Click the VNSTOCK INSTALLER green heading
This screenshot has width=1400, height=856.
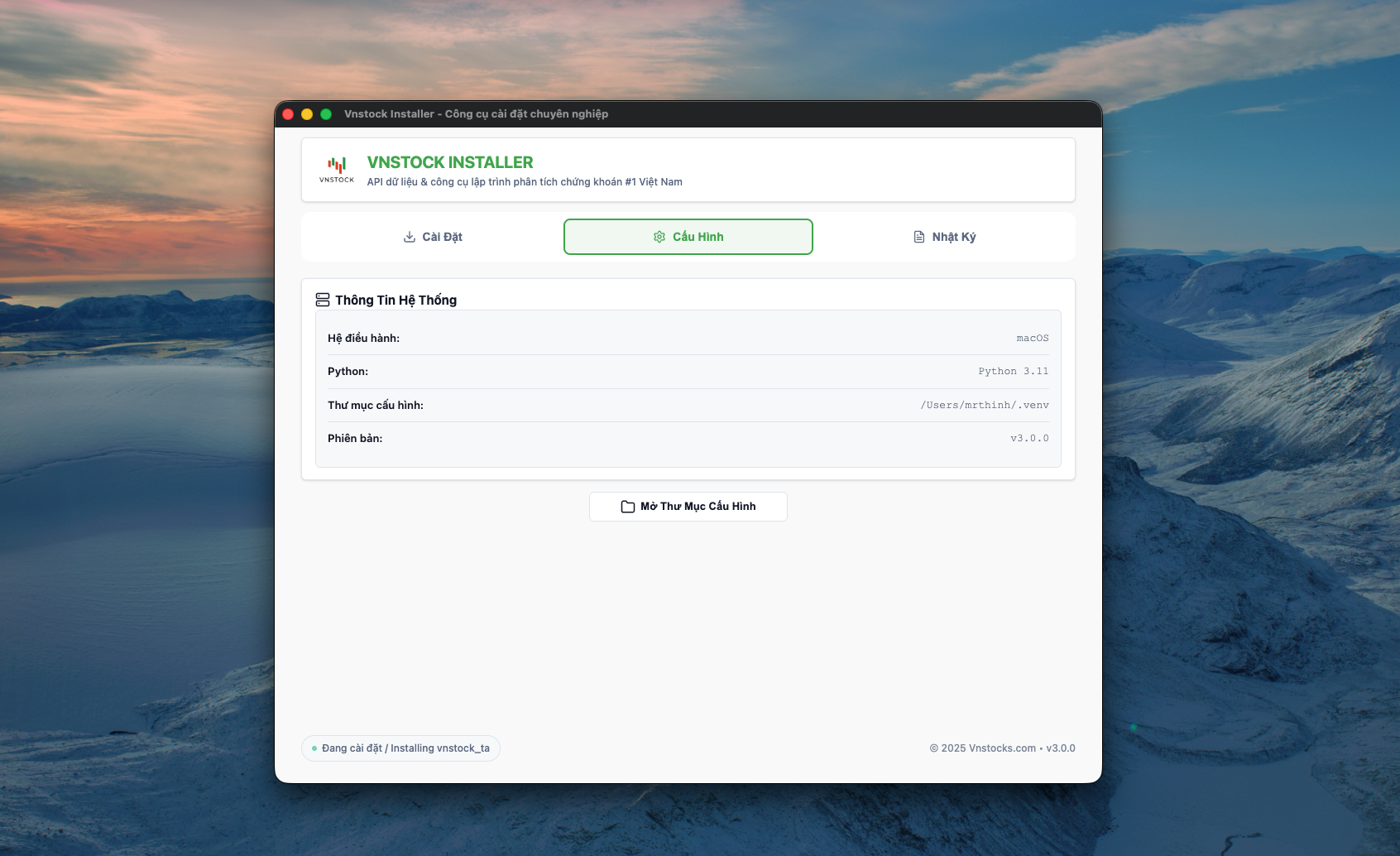click(x=450, y=162)
